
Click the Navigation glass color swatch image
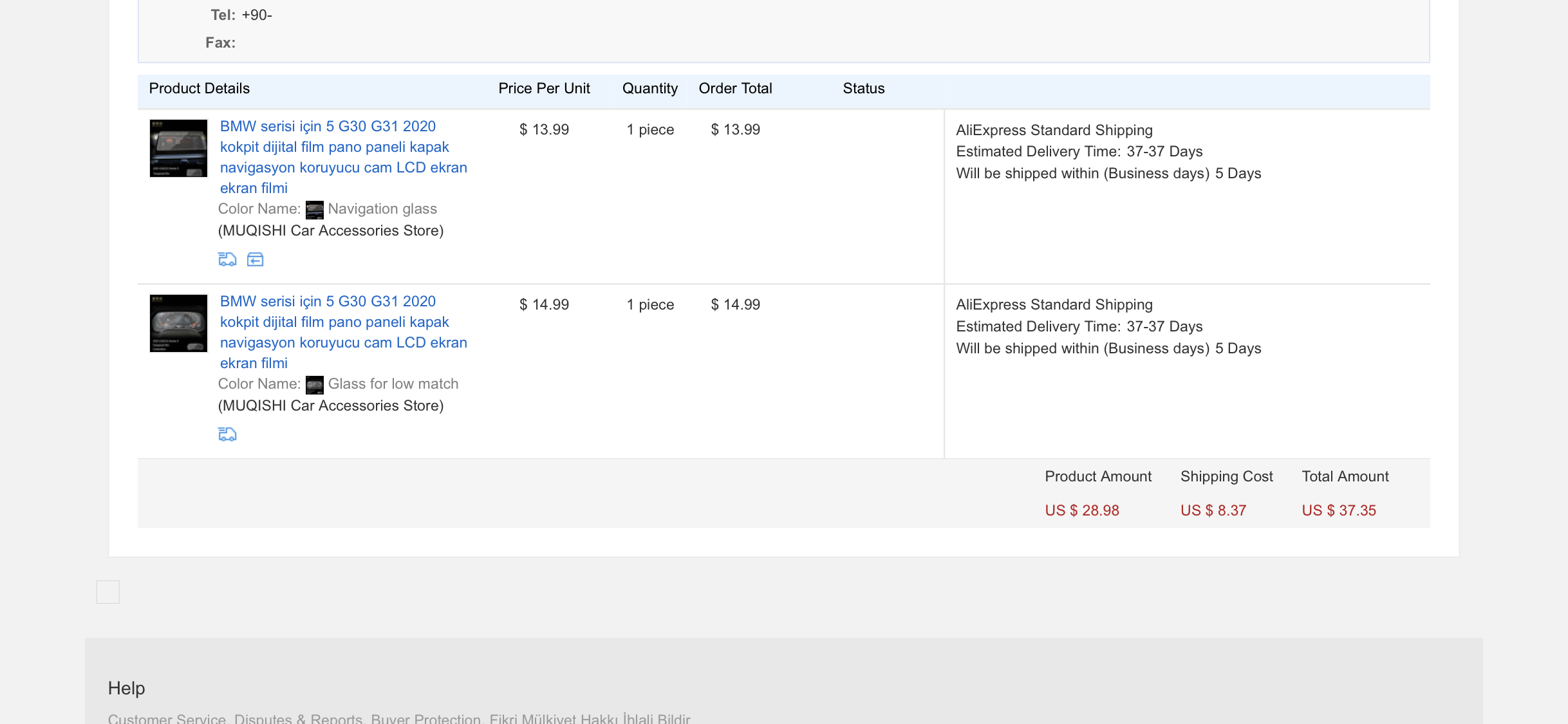point(314,210)
